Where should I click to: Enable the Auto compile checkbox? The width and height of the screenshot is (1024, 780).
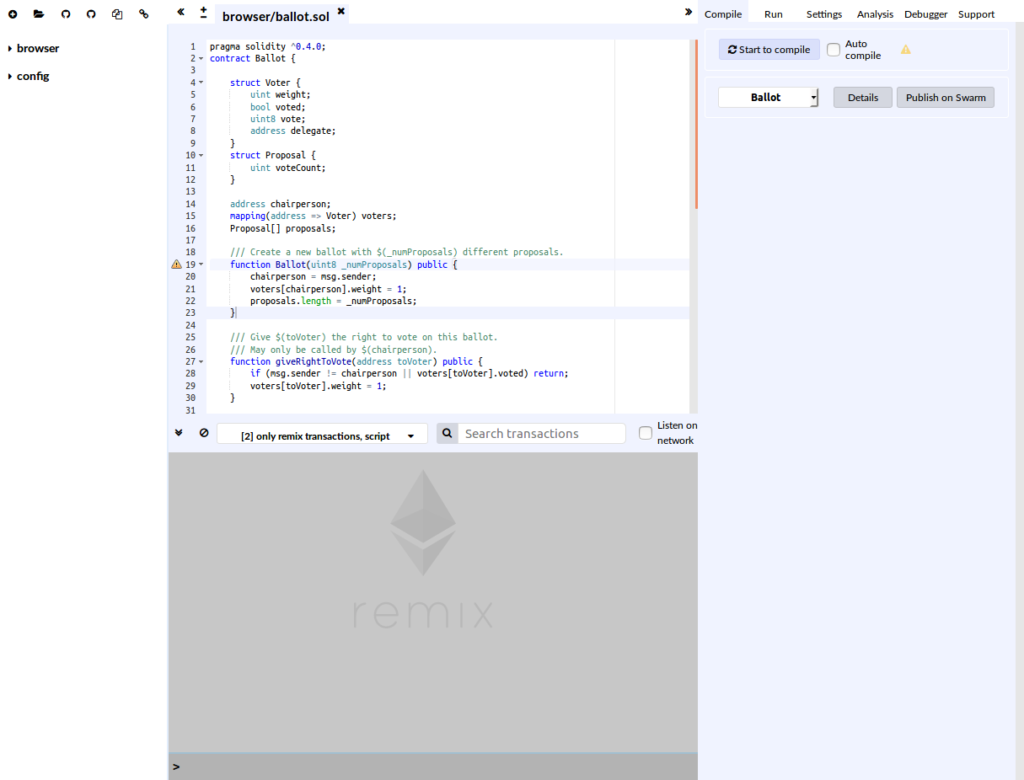click(833, 50)
